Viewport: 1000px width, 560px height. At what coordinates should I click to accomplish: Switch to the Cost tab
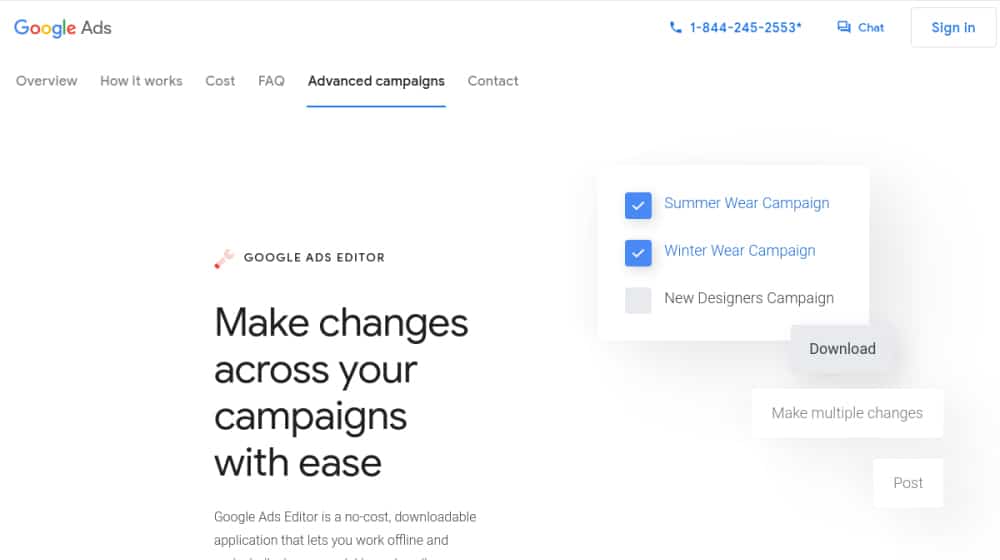pyautogui.click(x=220, y=81)
